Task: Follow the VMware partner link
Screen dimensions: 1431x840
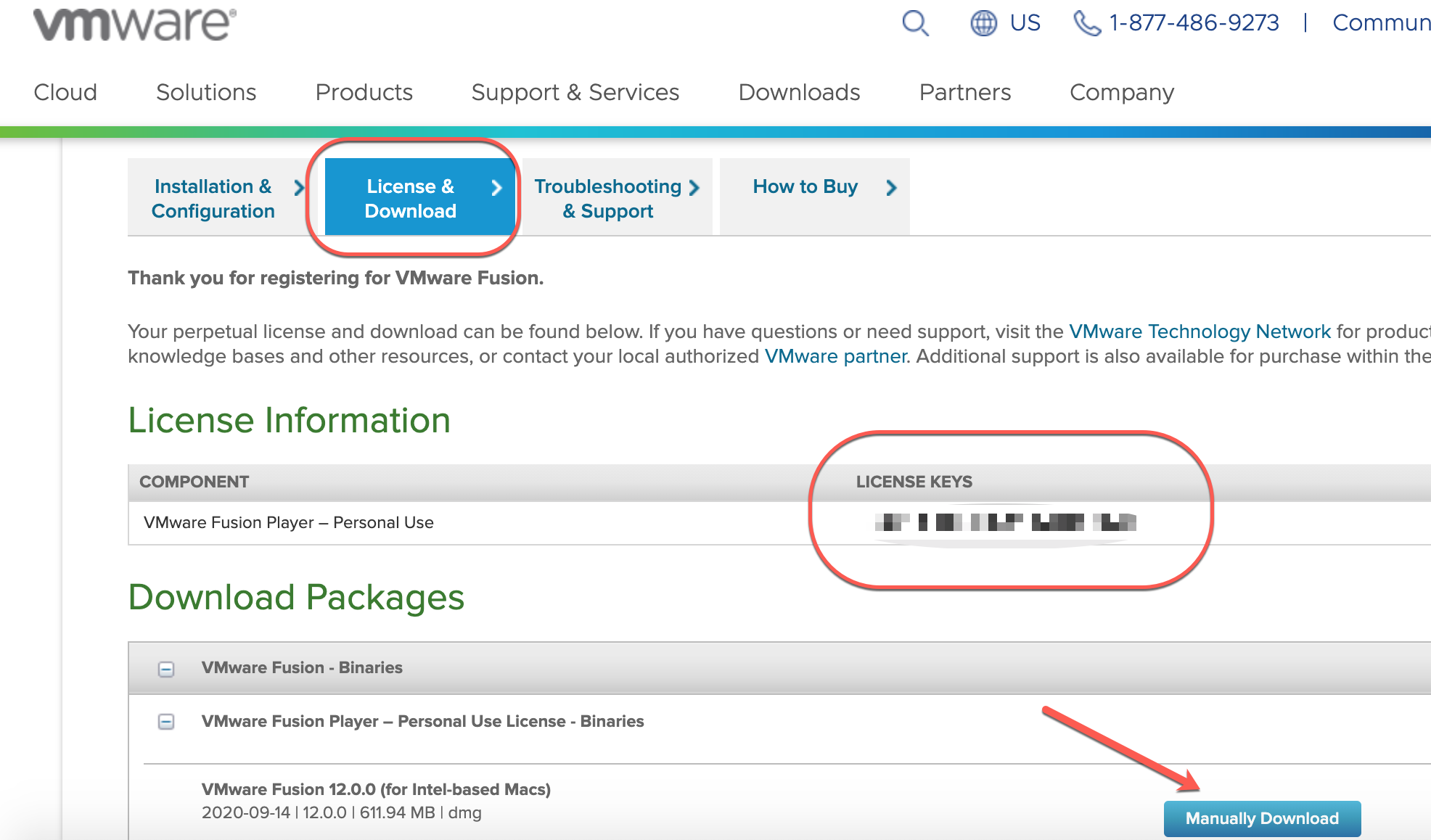Action: [x=835, y=356]
